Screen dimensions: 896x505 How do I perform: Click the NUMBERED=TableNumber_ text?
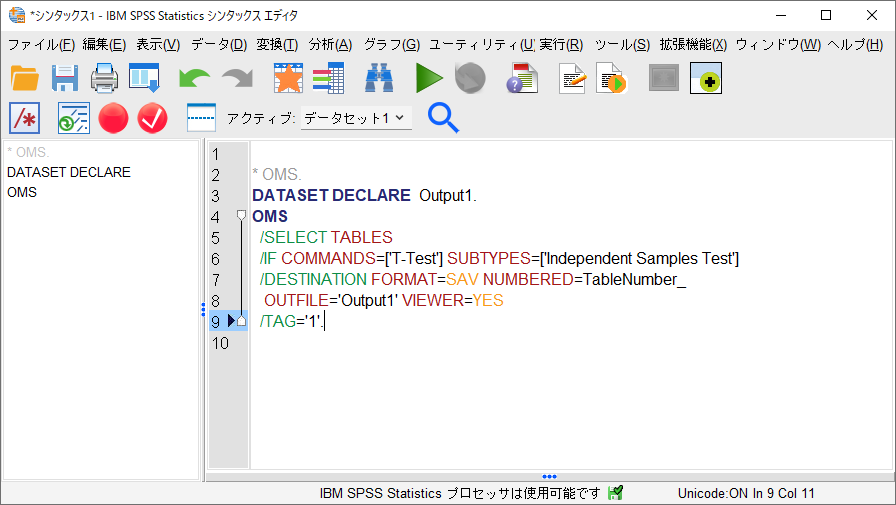584,280
